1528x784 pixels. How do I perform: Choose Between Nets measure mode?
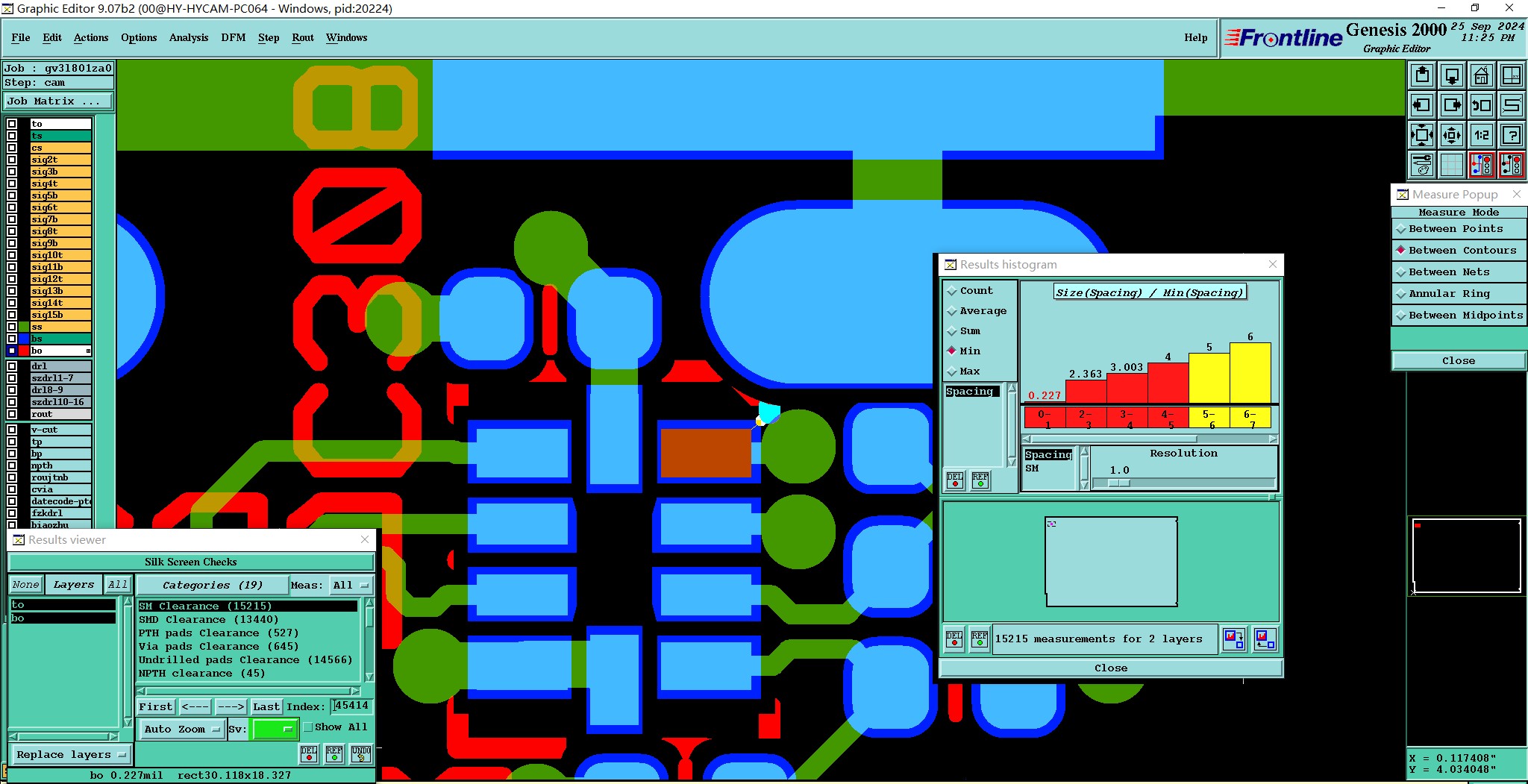(x=1459, y=272)
